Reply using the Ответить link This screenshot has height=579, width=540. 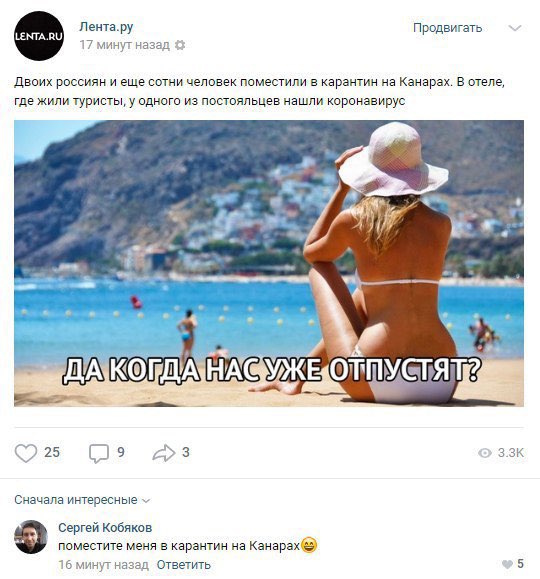pyautogui.click(x=183, y=565)
